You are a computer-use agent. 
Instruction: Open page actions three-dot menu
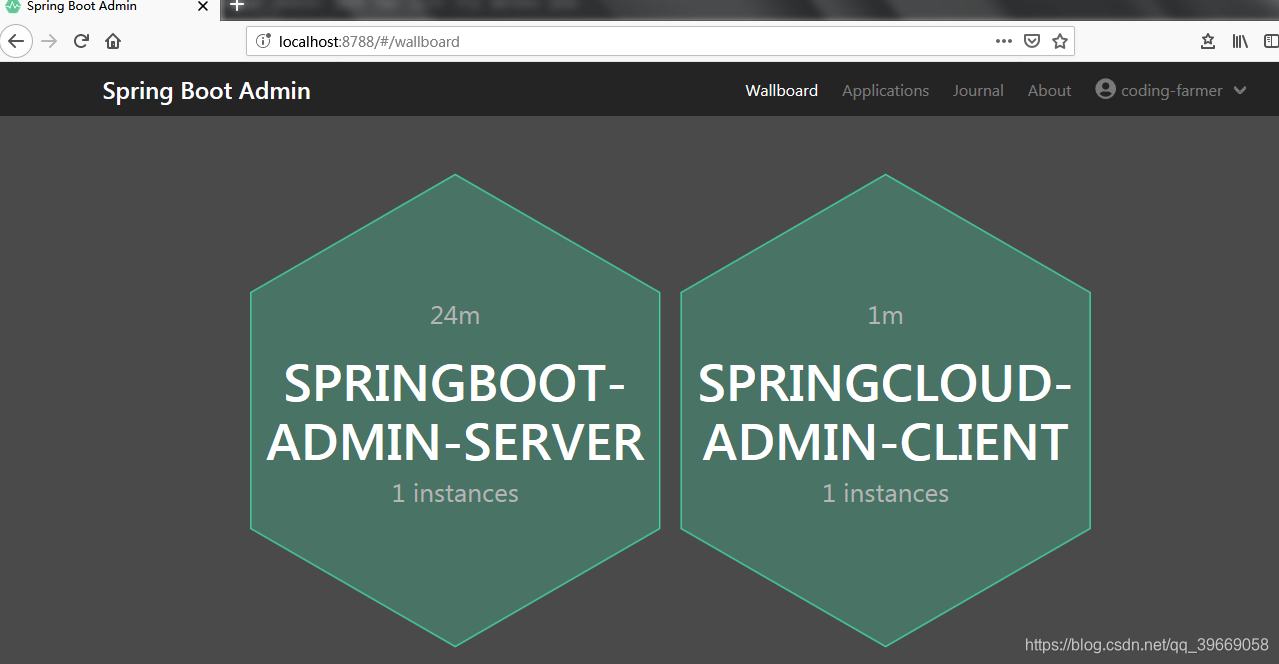click(1004, 41)
